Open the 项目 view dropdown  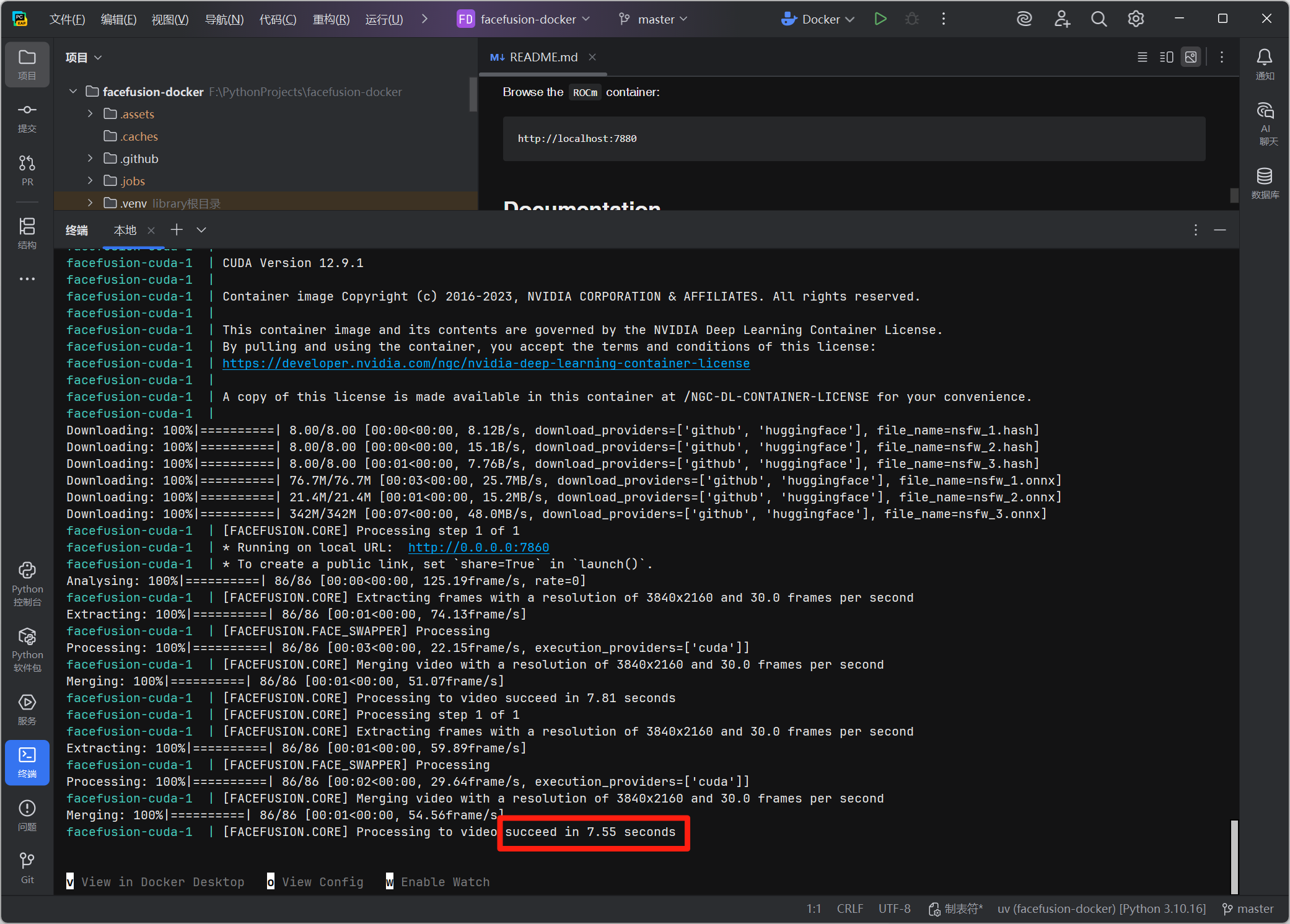coord(84,58)
